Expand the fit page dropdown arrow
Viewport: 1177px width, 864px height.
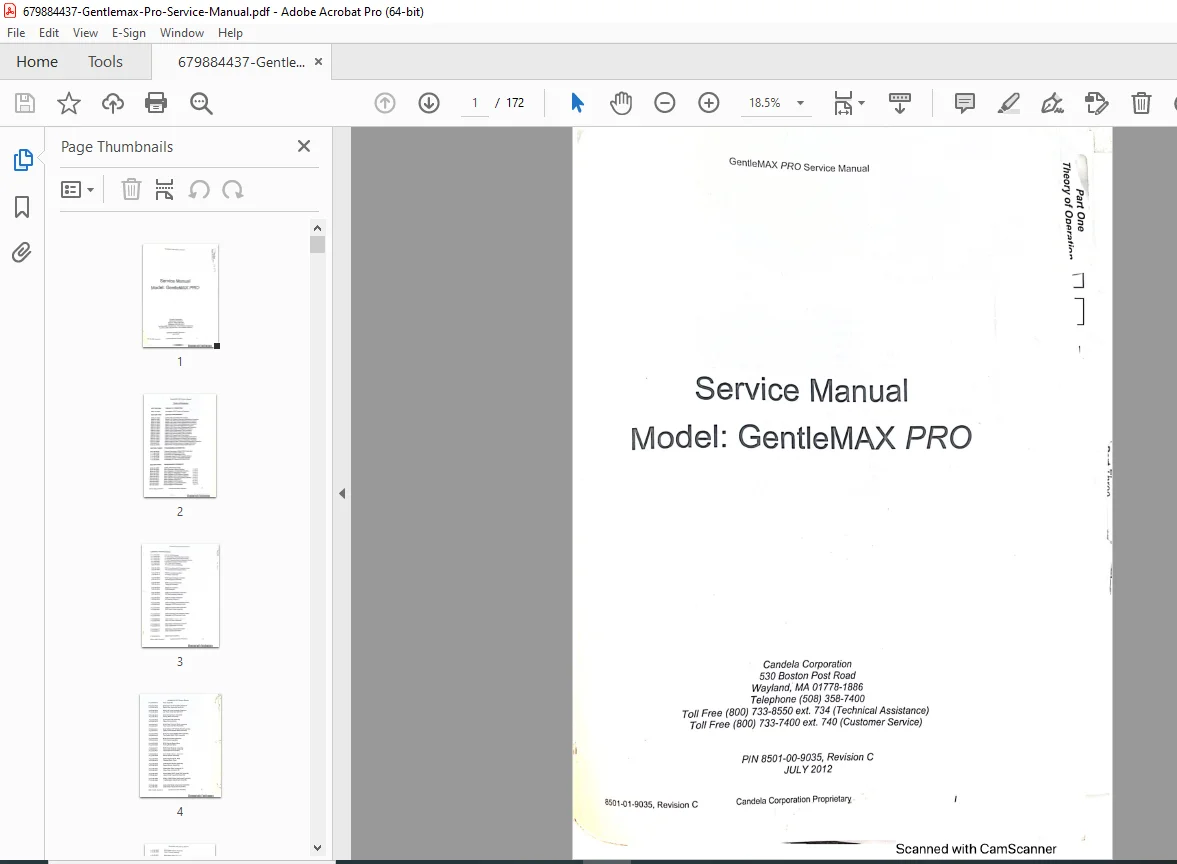861,103
